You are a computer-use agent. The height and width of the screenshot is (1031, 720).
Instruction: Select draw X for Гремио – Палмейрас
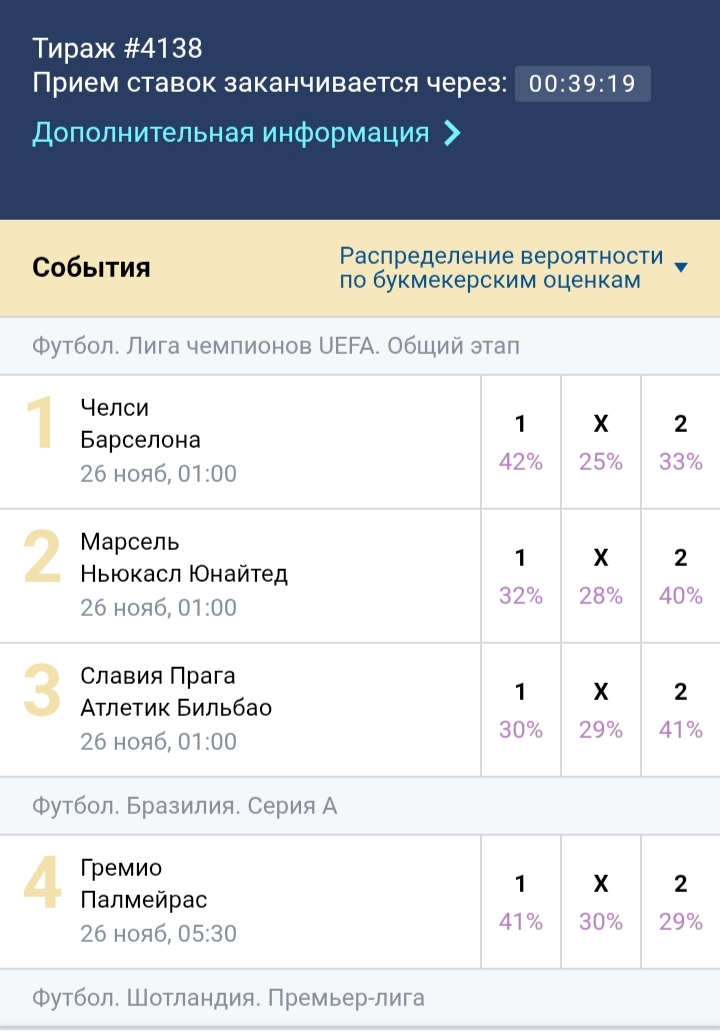click(601, 902)
